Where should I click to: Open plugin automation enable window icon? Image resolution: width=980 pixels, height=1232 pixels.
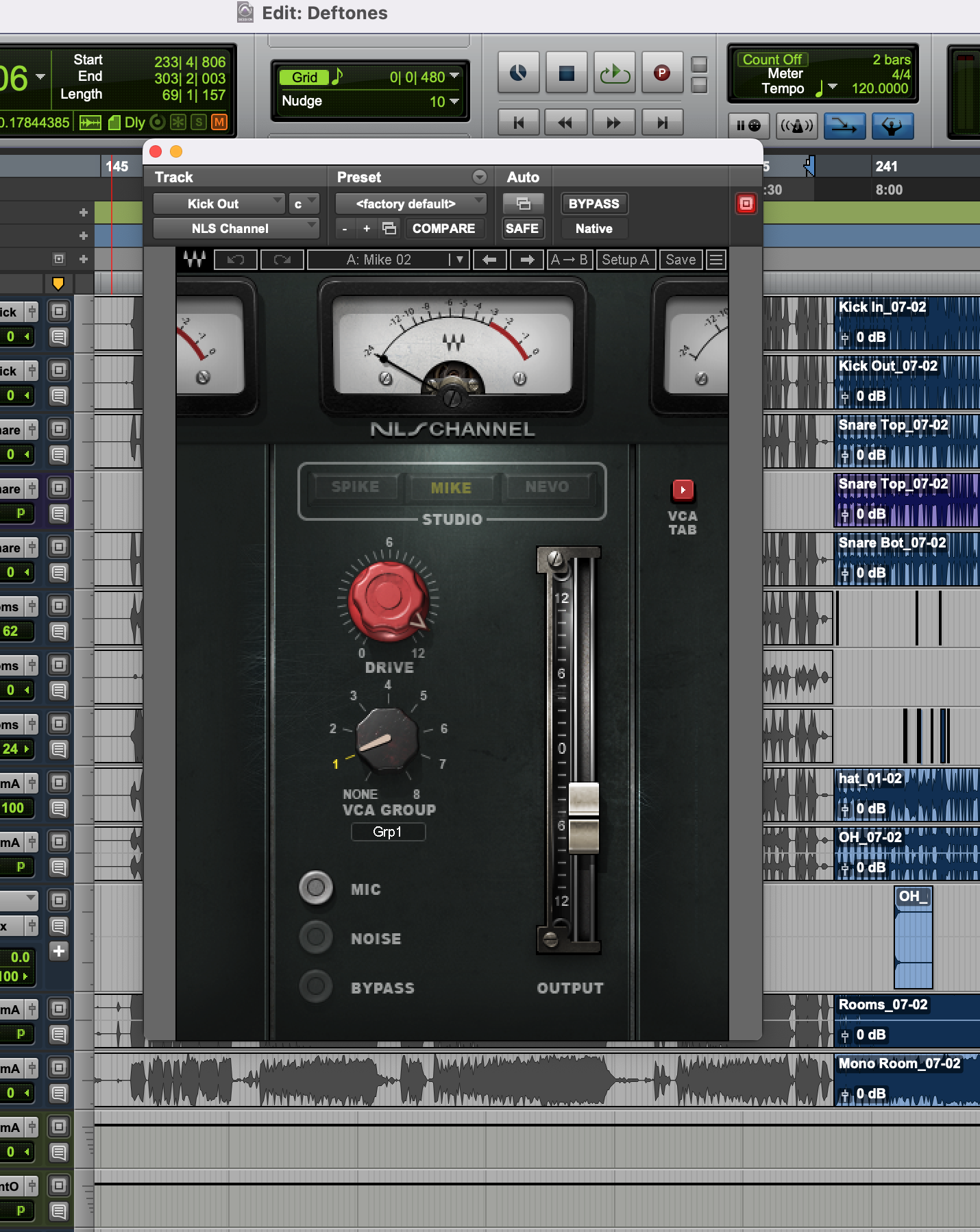tap(523, 204)
